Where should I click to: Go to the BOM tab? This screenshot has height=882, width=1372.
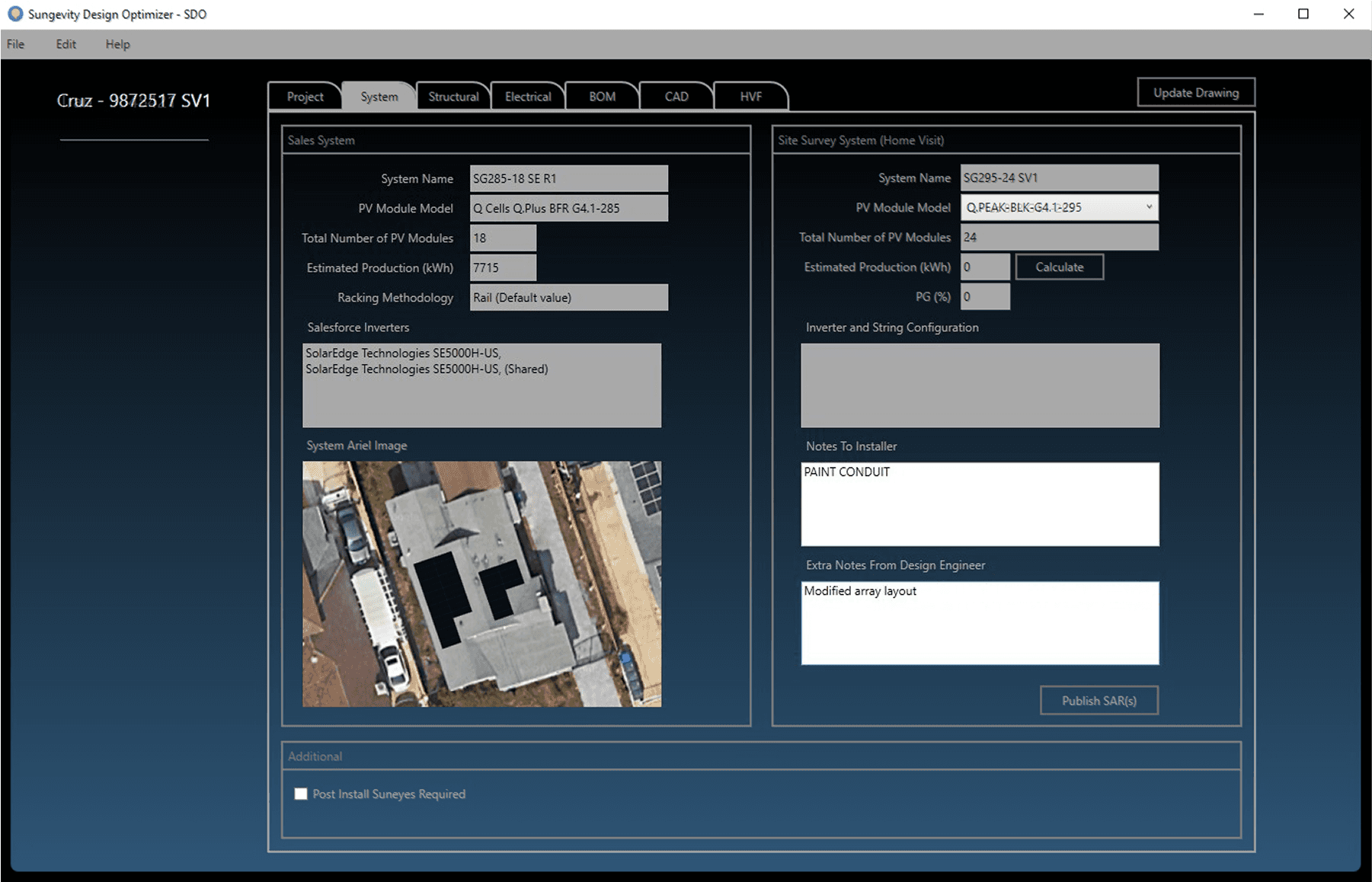click(x=602, y=97)
